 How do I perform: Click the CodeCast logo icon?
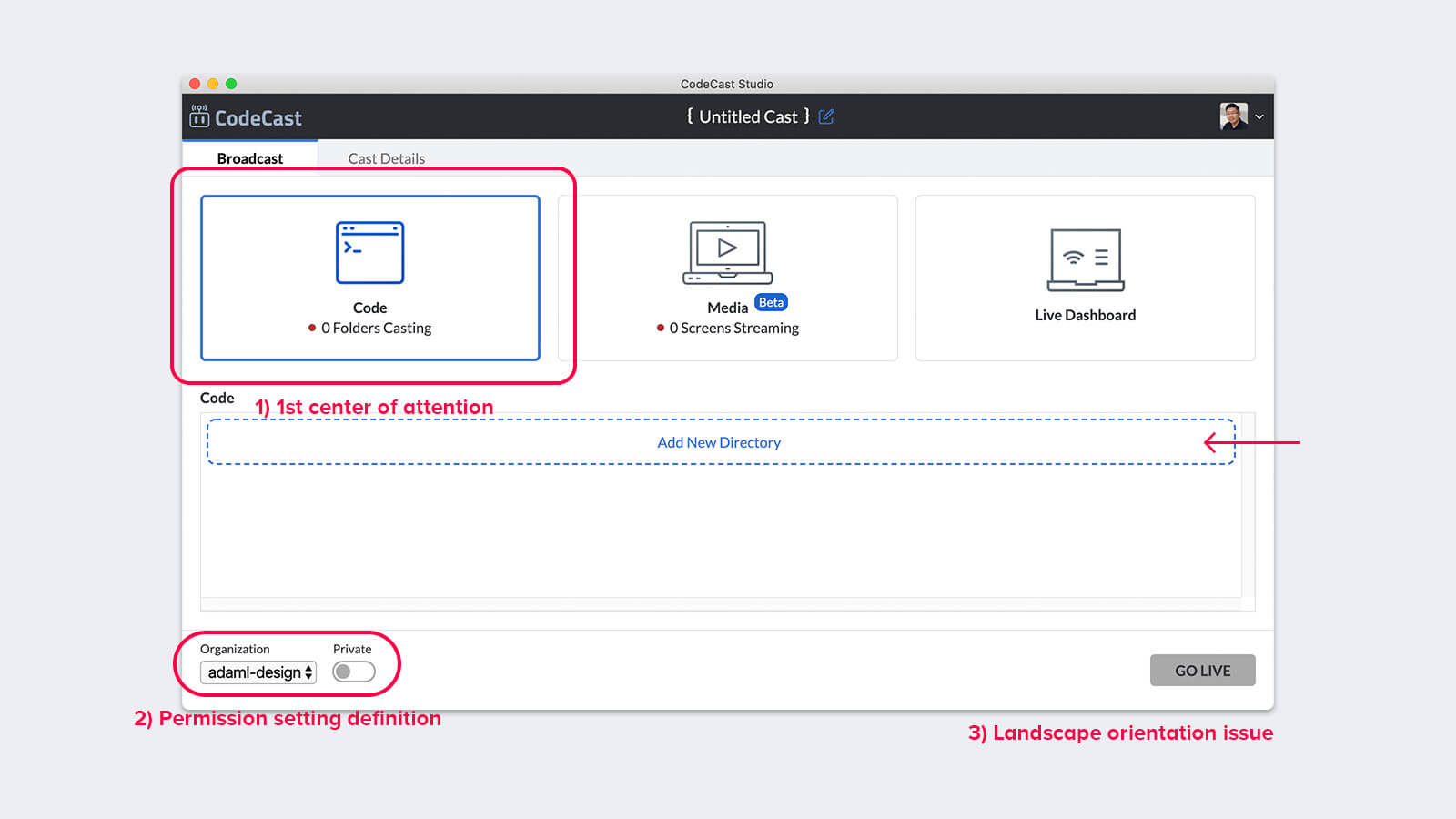[x=199, y=116]
